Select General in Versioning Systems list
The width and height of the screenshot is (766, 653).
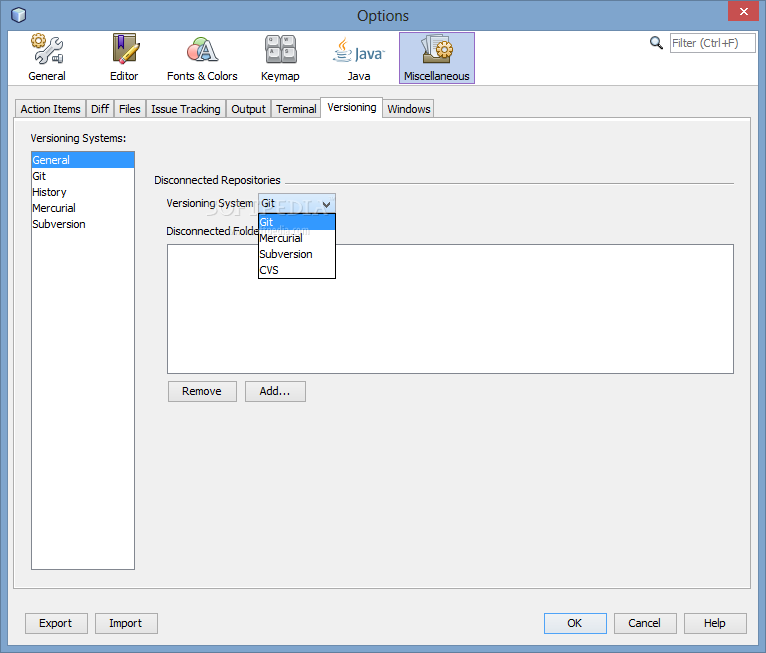pyautogui.click(x=83, y=160)
